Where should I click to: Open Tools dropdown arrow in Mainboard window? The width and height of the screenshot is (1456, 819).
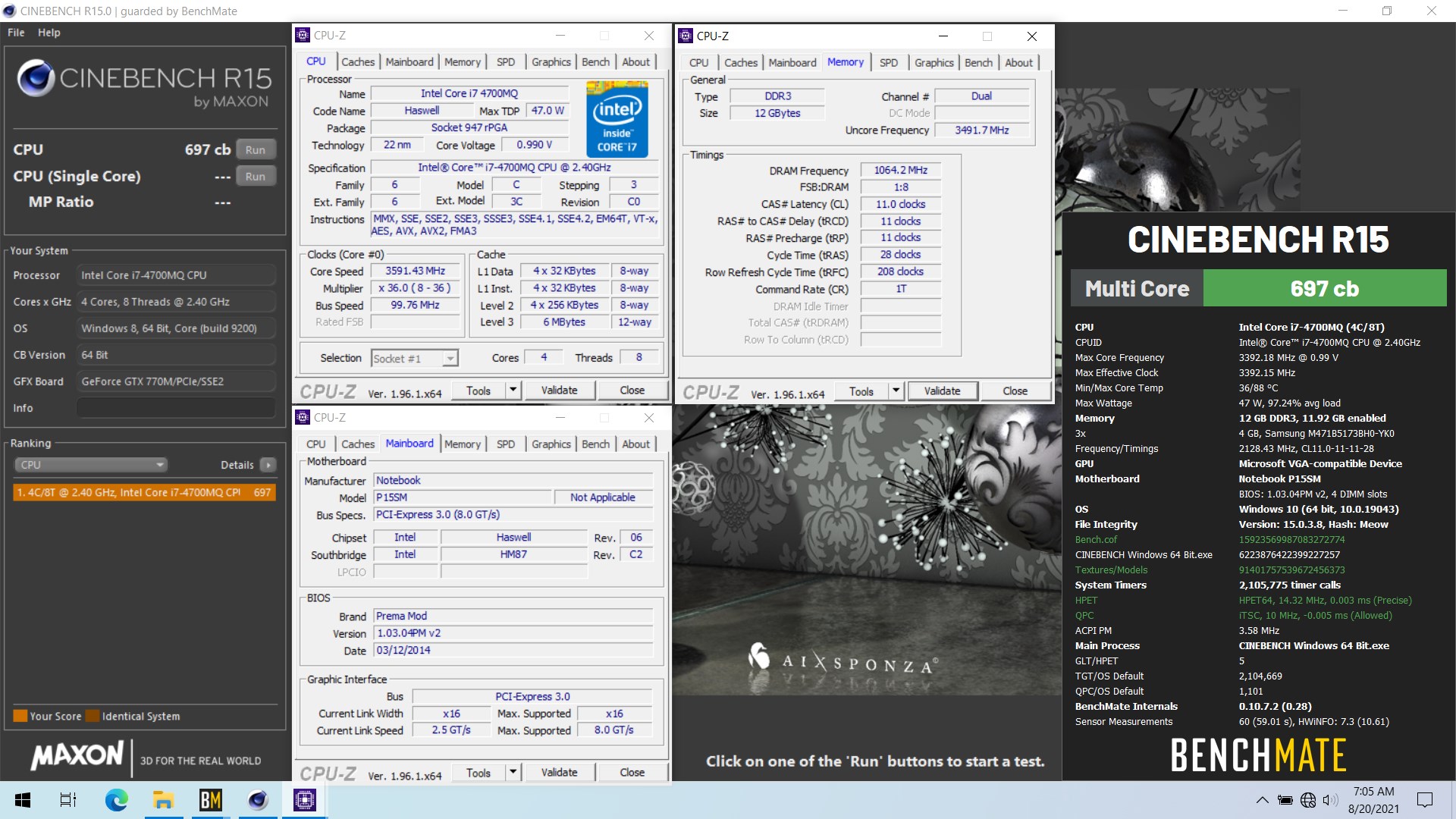(x=513, y=772)
